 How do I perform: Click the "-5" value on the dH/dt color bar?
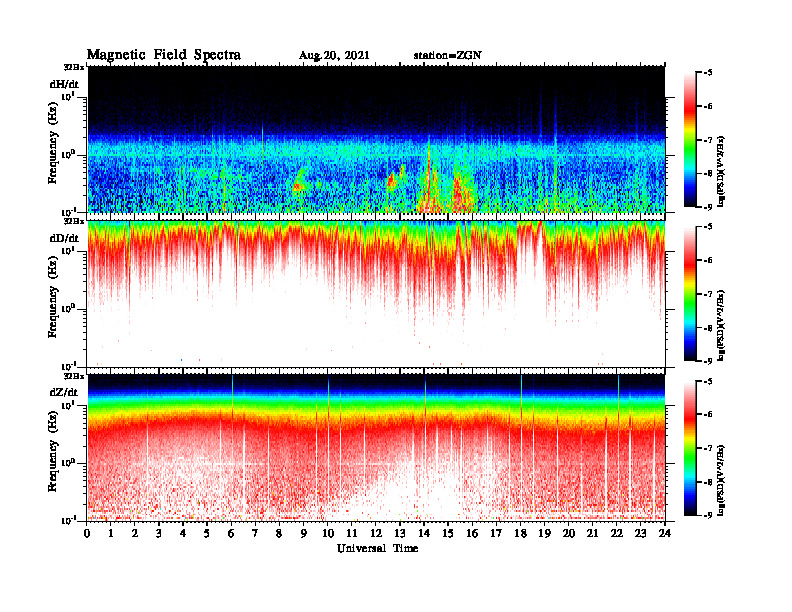pos(708,73)
